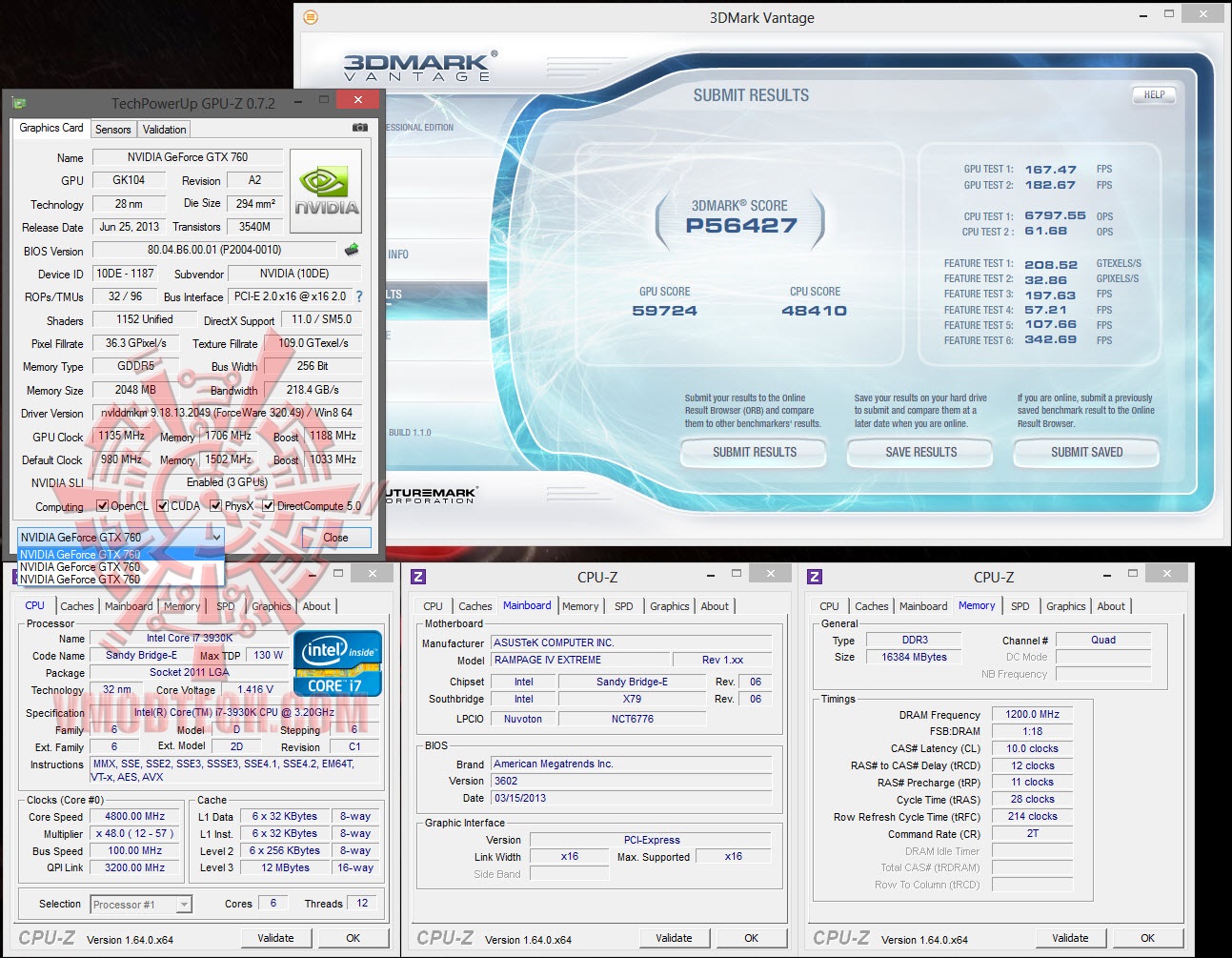The image size is (1232, 958).
Task: Select the highlighted GTX 760 dropdown entry
Action: [120, 554]
